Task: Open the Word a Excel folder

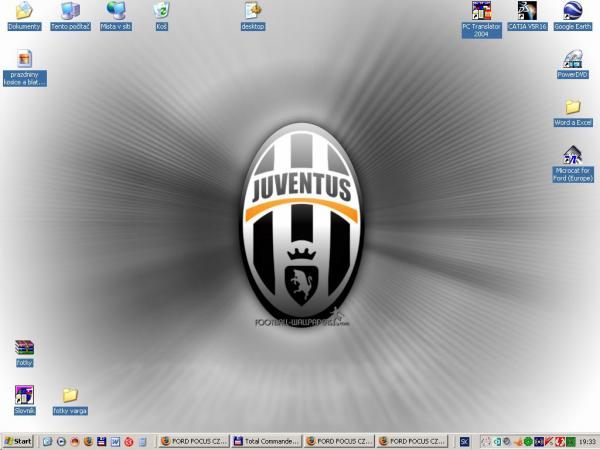Action: 573,107
